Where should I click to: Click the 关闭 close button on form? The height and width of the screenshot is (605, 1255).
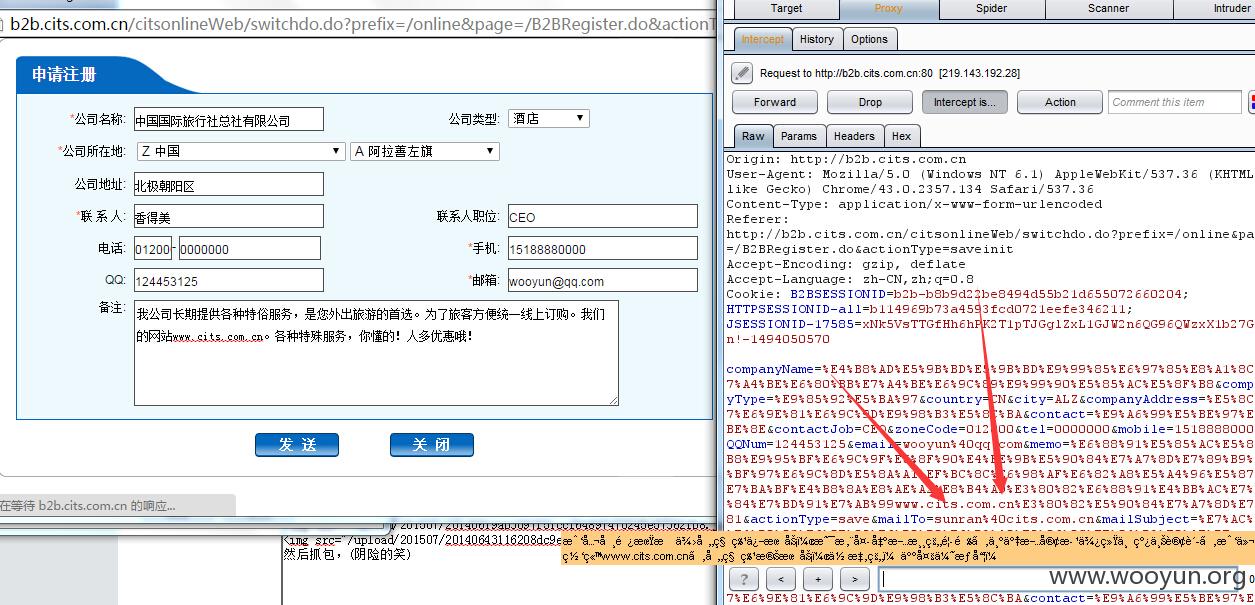pos(432,445)
